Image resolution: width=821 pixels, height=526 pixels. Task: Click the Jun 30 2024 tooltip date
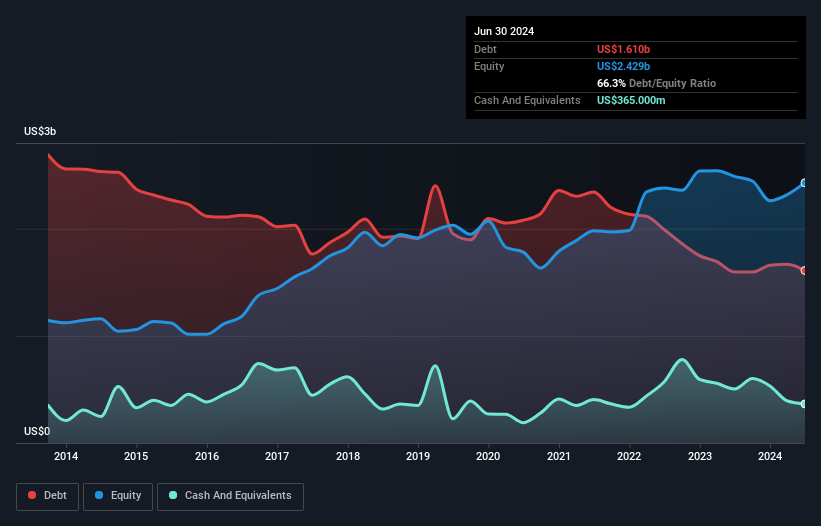click(504, 31)
